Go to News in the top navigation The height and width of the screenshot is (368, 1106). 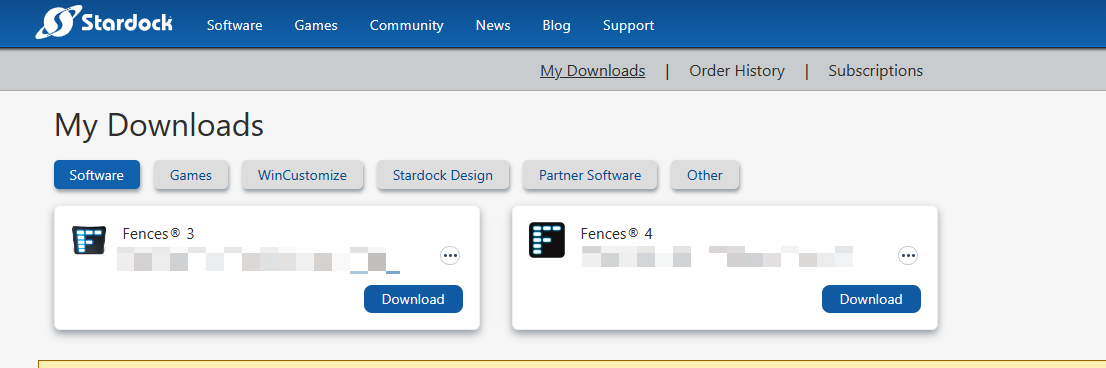[x=493, y=25]
